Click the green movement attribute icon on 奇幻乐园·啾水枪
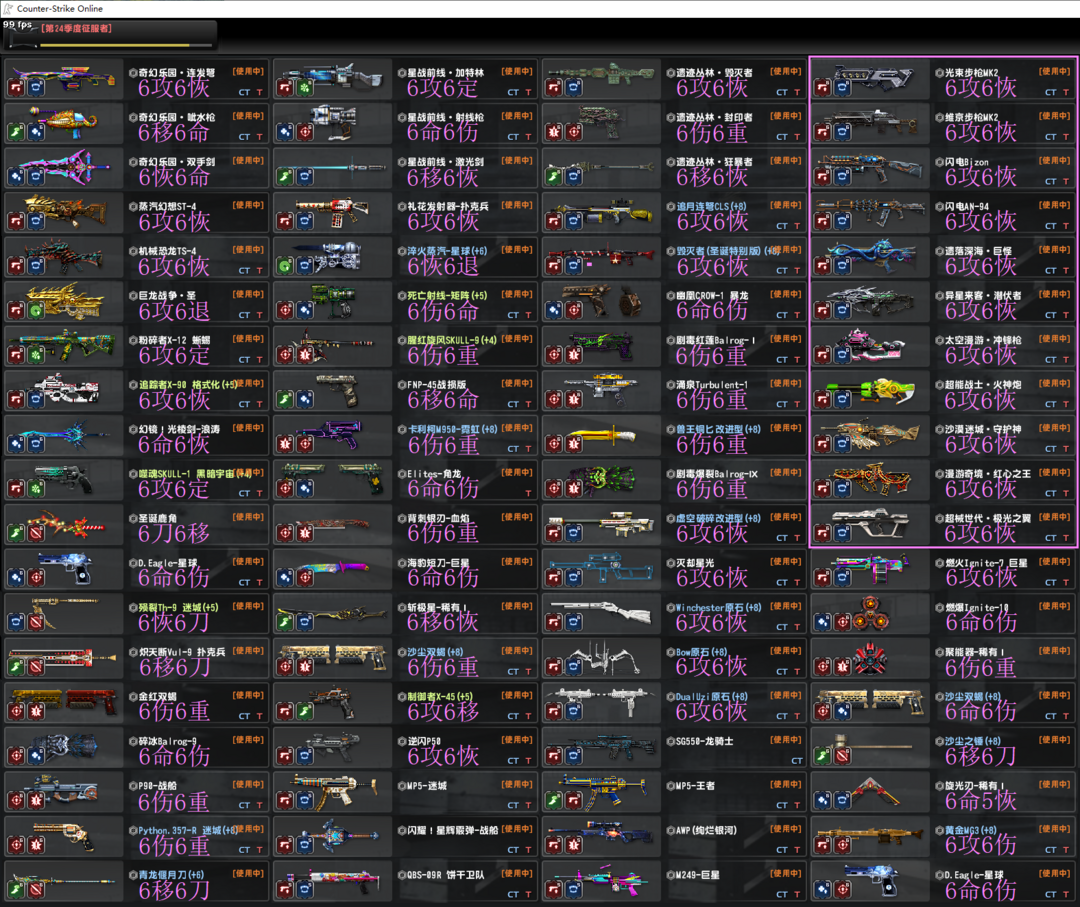1080x907 pixels. click(17, 132)
